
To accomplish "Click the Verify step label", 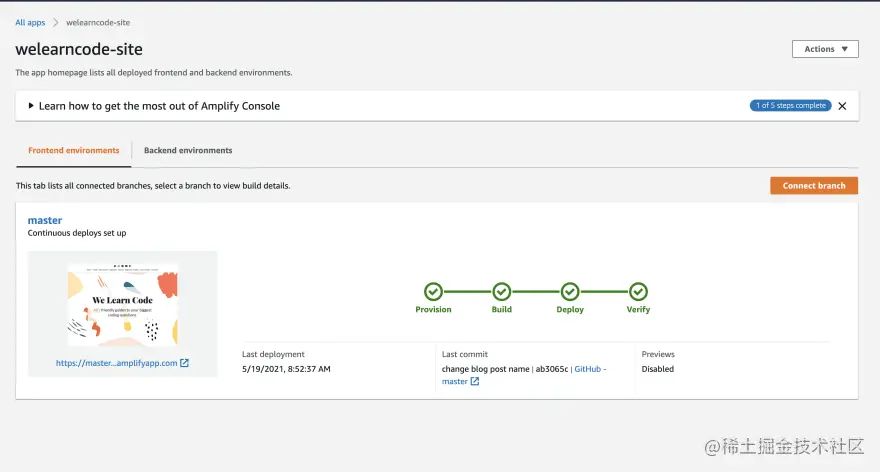I will tap(638, 309).
